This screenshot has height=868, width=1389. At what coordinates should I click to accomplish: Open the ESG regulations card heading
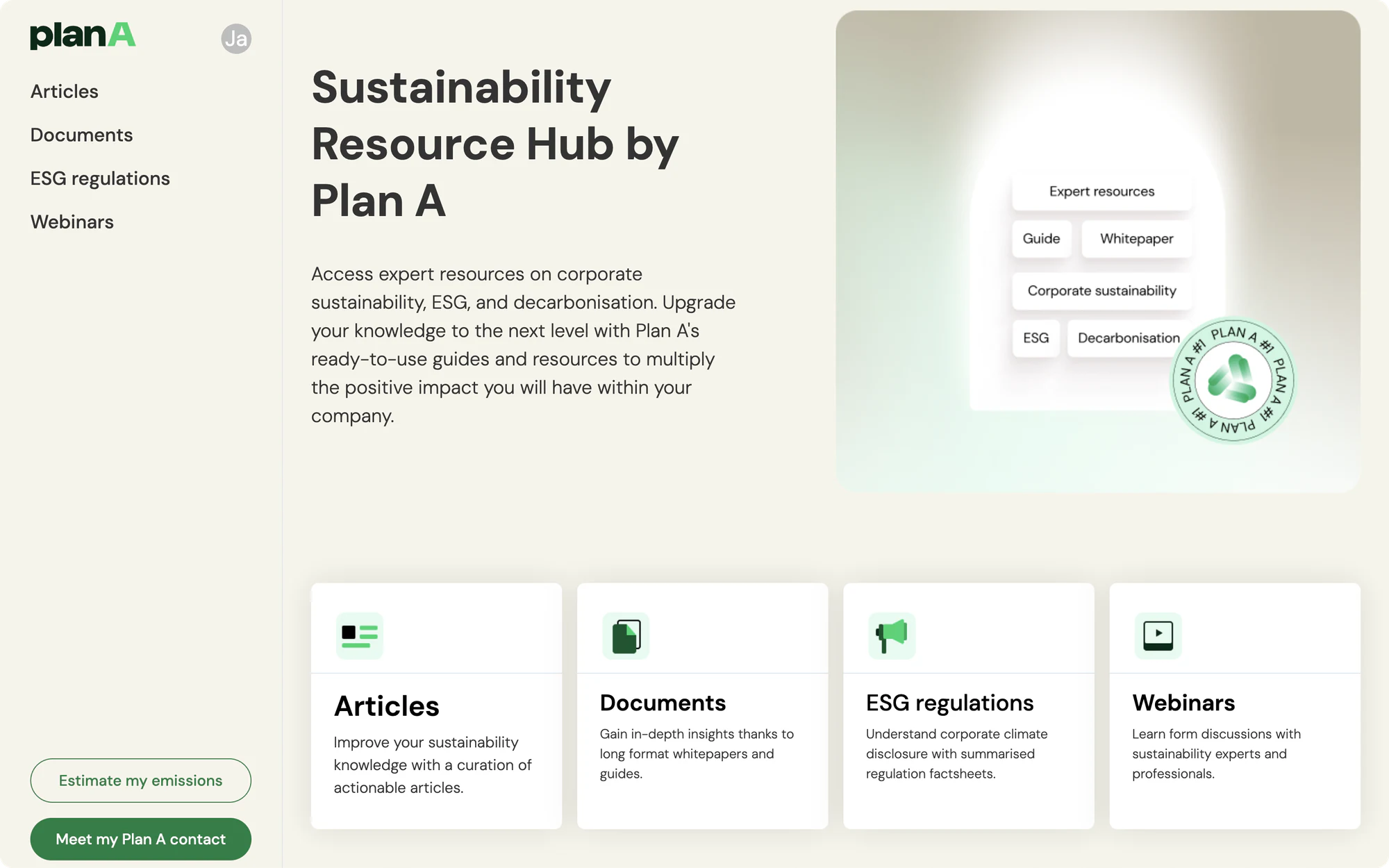(x=949, y=703)
